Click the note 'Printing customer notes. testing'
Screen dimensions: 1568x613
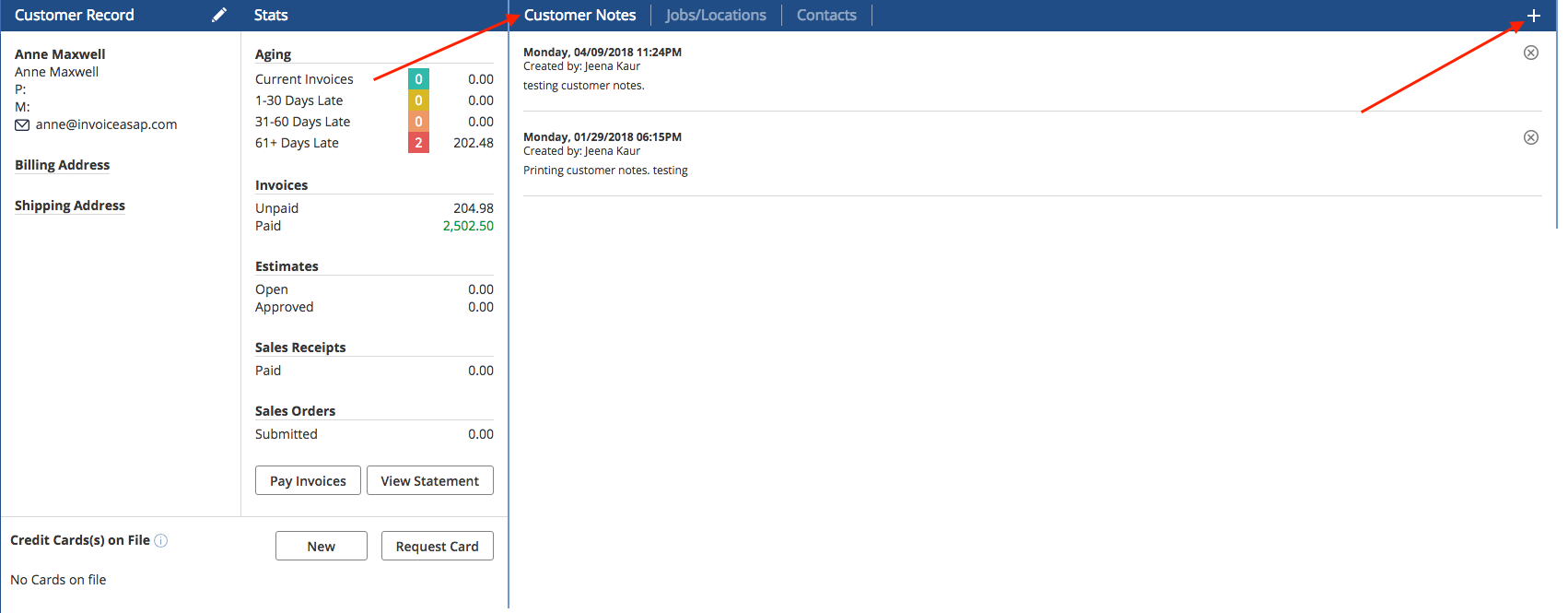(x=605, y=171)
